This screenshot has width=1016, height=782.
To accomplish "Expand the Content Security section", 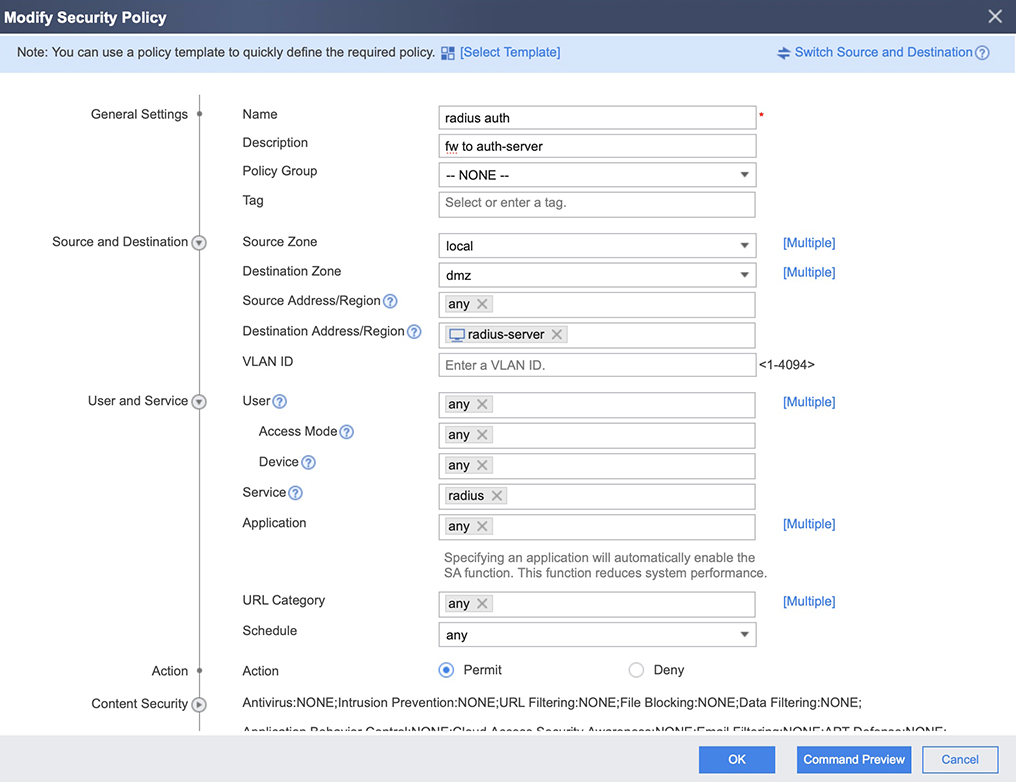I will coord(199,704).
